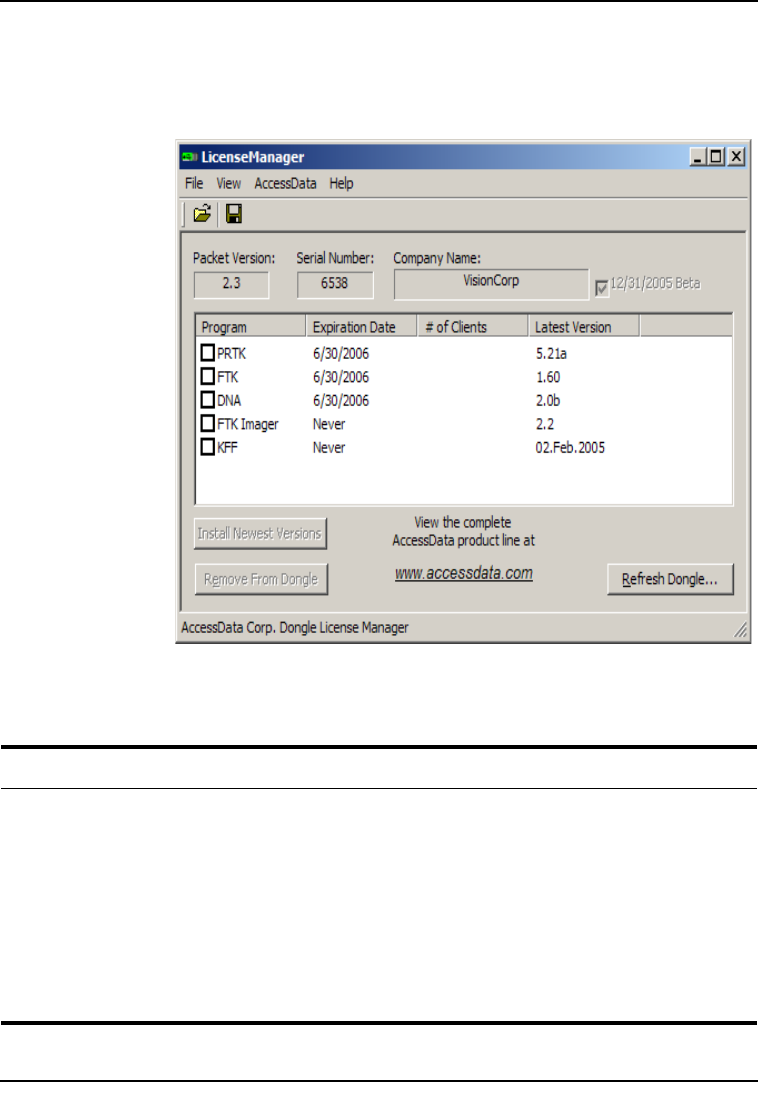This screenshot has width=758, height=1117.
Task: Check the PRTK program checkbox
Action: pyautogui.click(x=207, y=353)
